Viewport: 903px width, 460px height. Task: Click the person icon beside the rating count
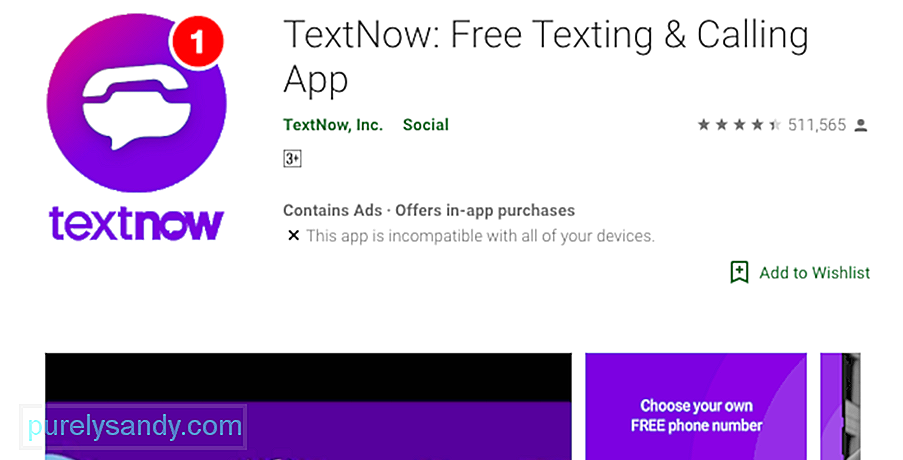point(860,125)
